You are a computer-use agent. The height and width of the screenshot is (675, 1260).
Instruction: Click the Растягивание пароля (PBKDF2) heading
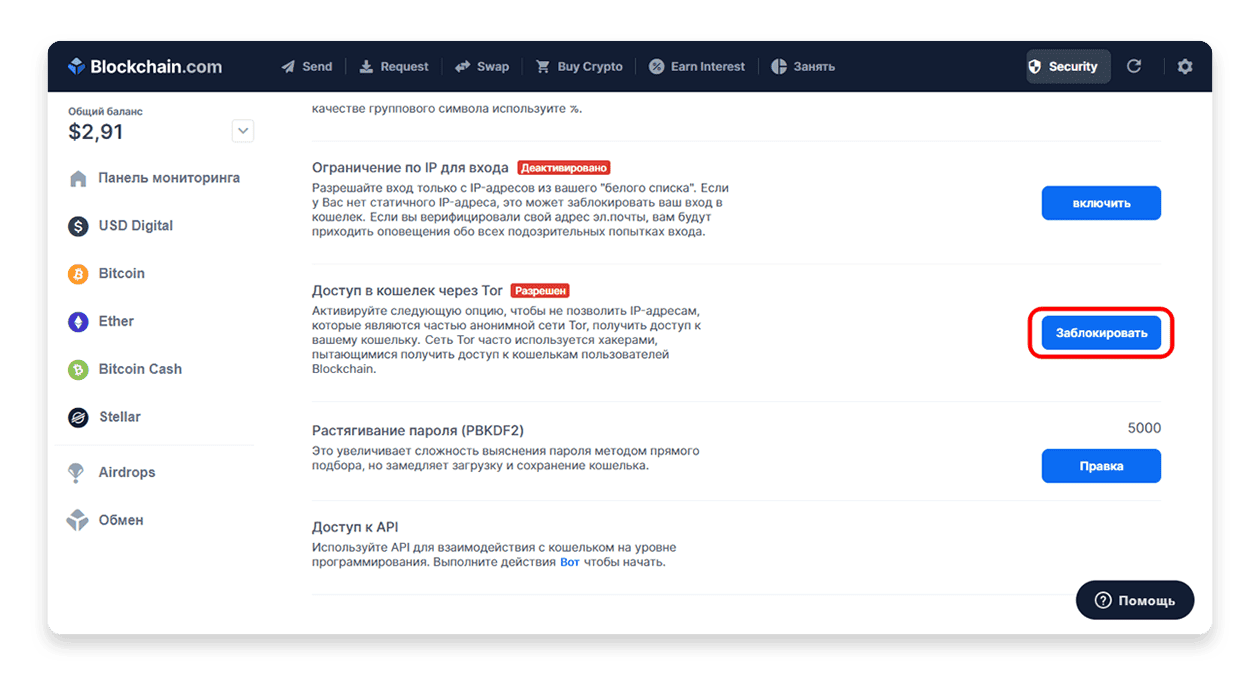(x=418, y=431)
